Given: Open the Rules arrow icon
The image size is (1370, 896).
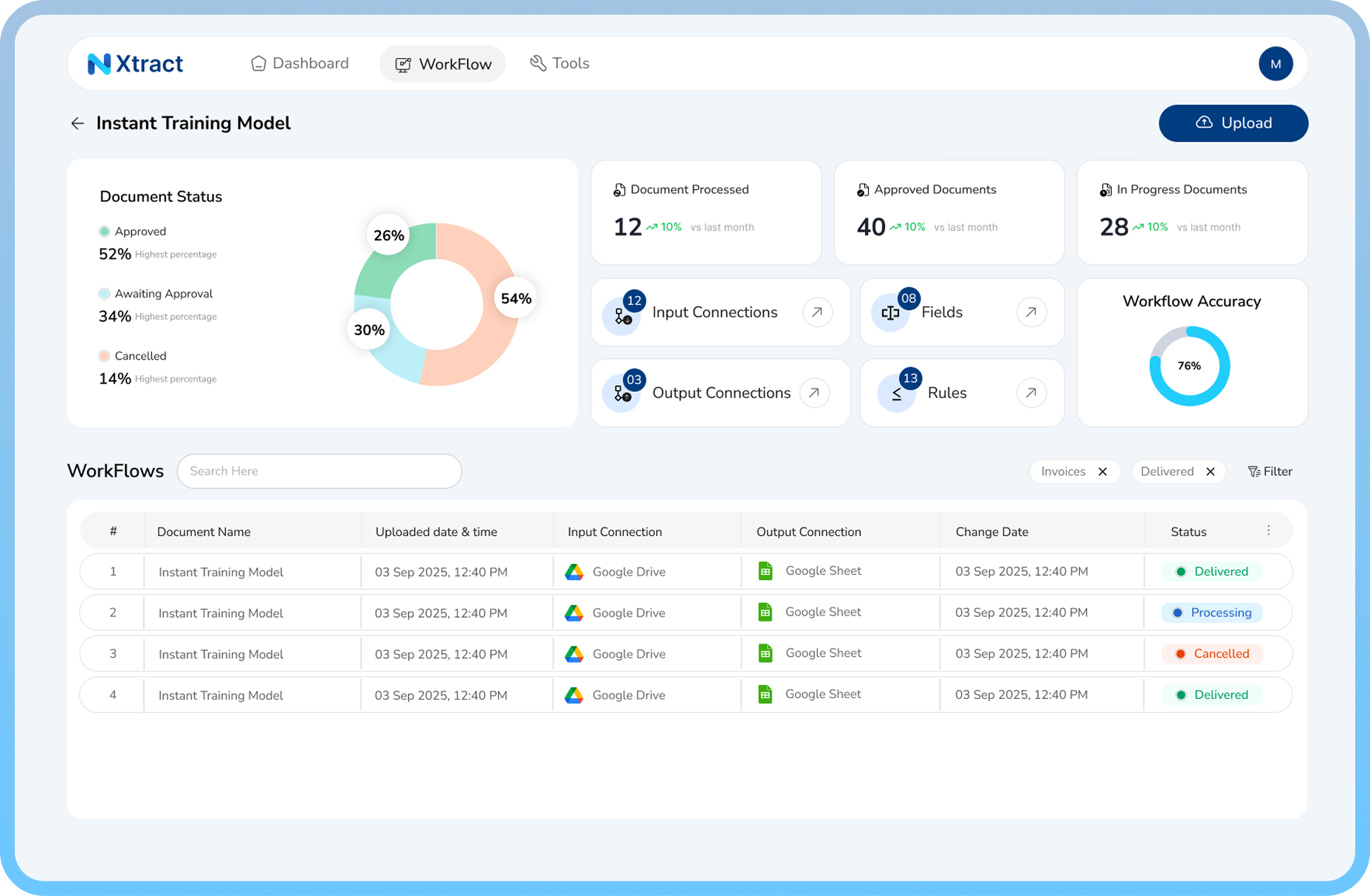Looking at the screenshot, I should (1031, 393).
